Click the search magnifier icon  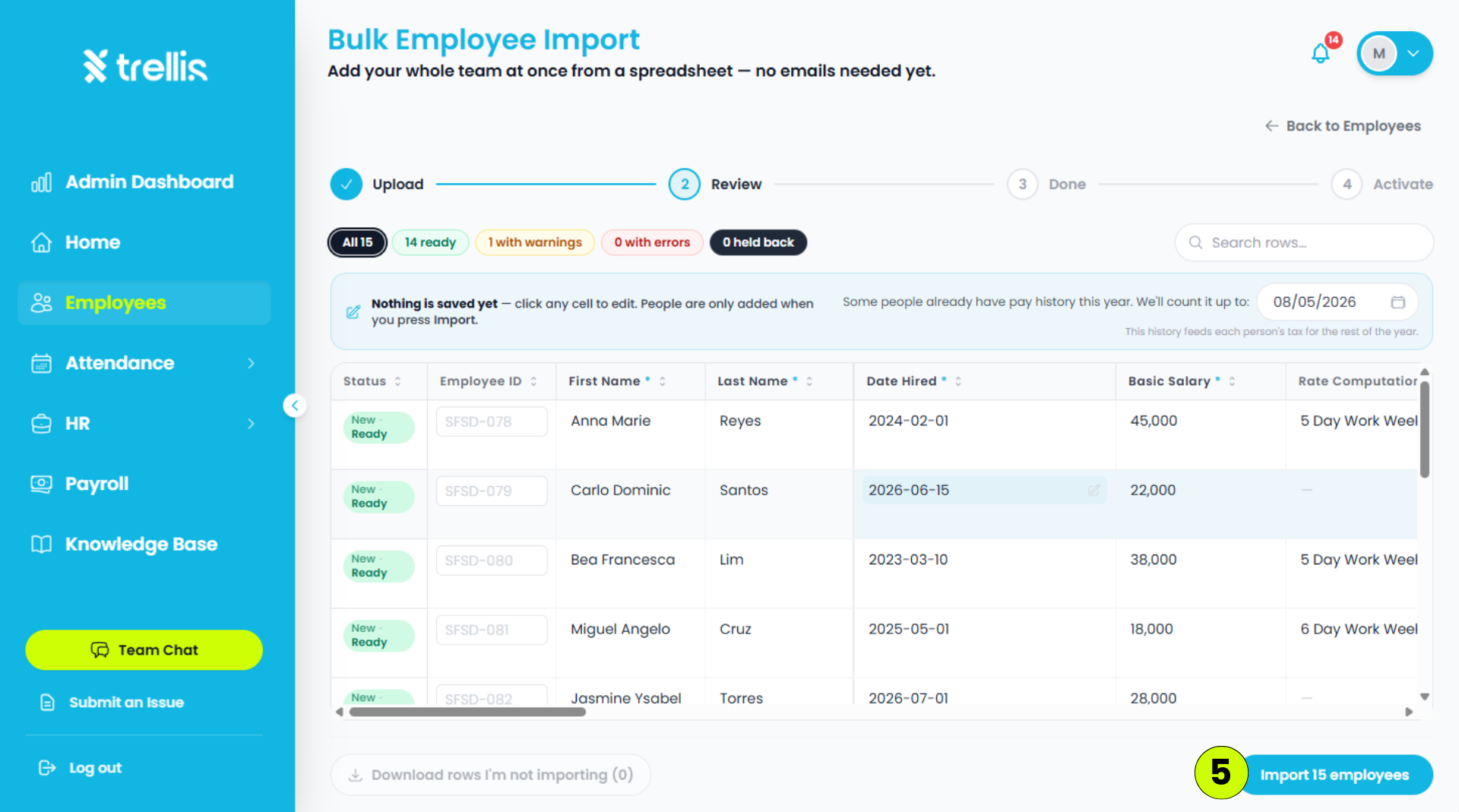point(1195,242)
